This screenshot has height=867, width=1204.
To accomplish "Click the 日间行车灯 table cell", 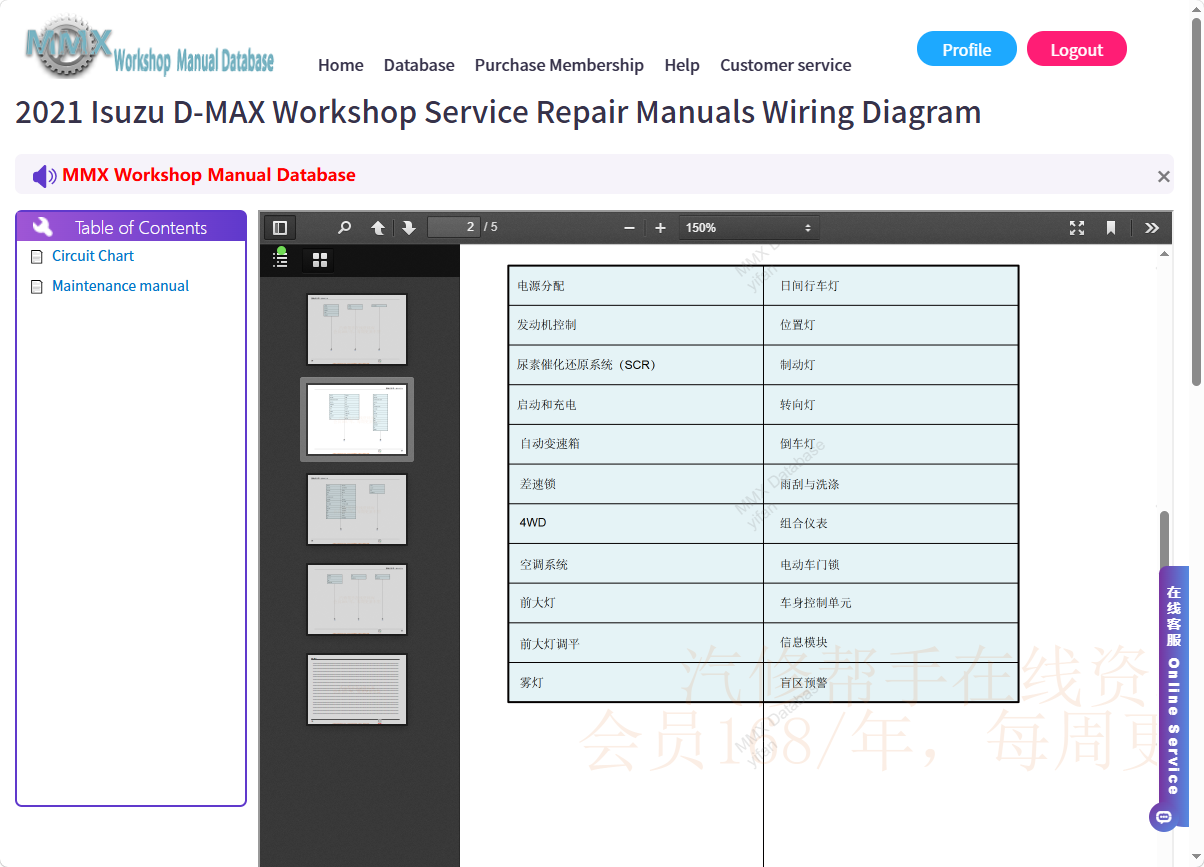I will tap(891, 286).
